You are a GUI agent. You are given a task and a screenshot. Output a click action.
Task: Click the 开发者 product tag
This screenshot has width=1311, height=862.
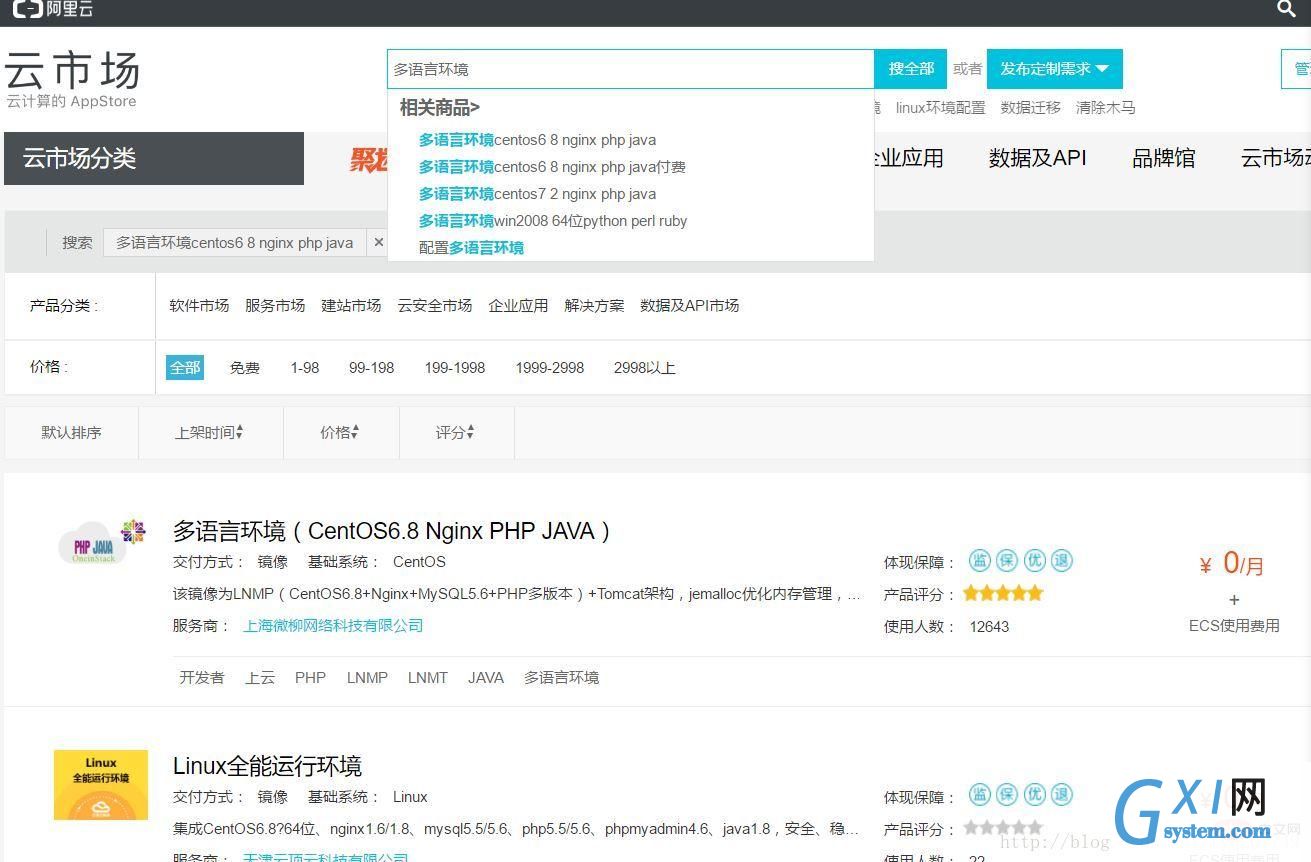[x=202, y=677]
